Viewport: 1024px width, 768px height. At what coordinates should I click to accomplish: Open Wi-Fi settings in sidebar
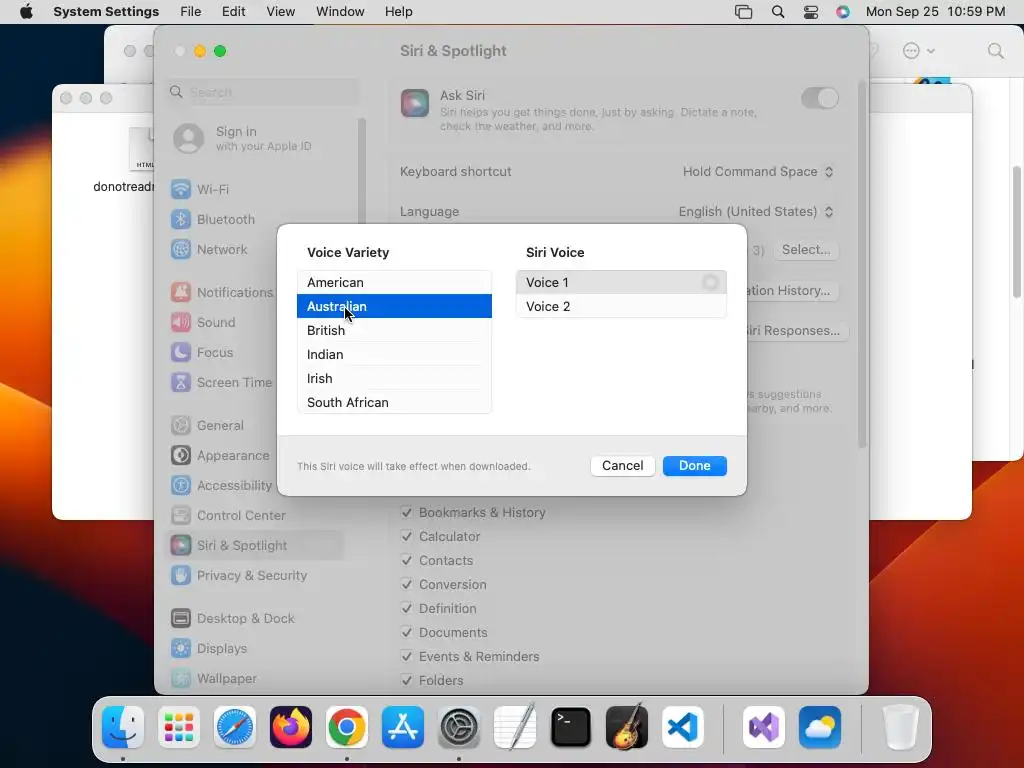point(256,189)
